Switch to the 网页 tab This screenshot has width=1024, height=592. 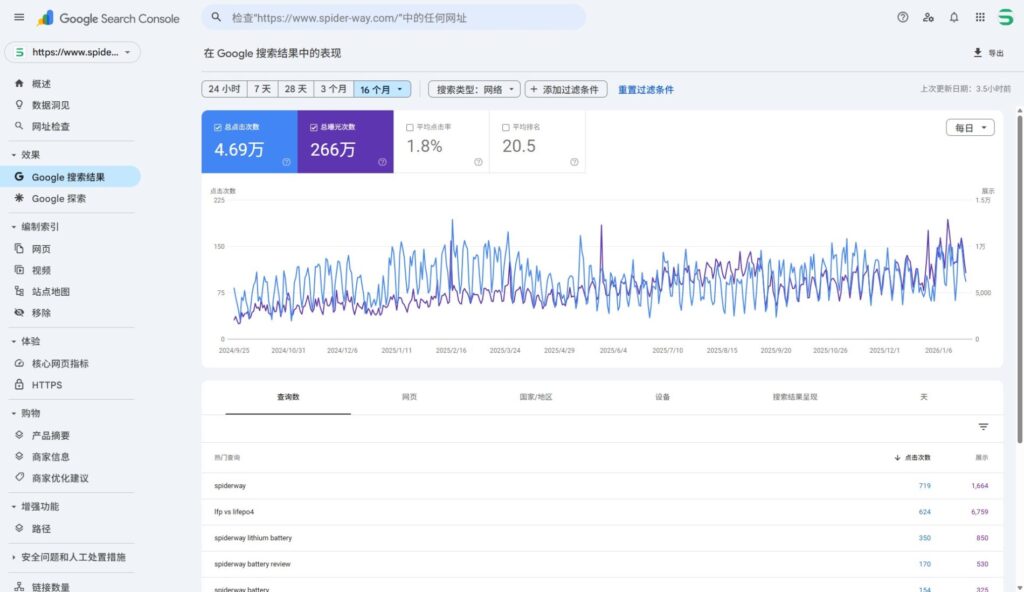click(x=409, y=397)
